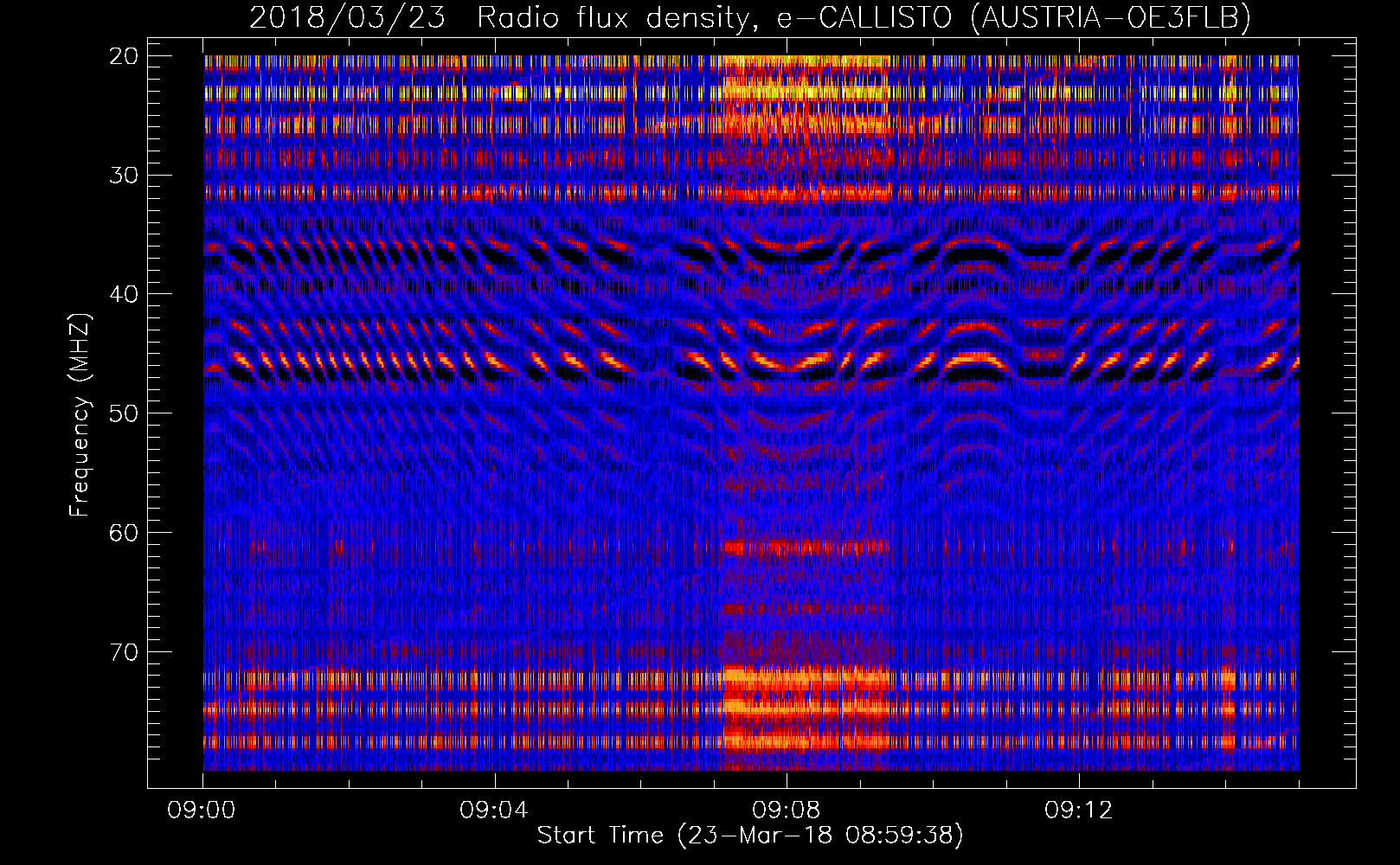
Task: Click the 09:04 time tick label
Action: (494, 811)
